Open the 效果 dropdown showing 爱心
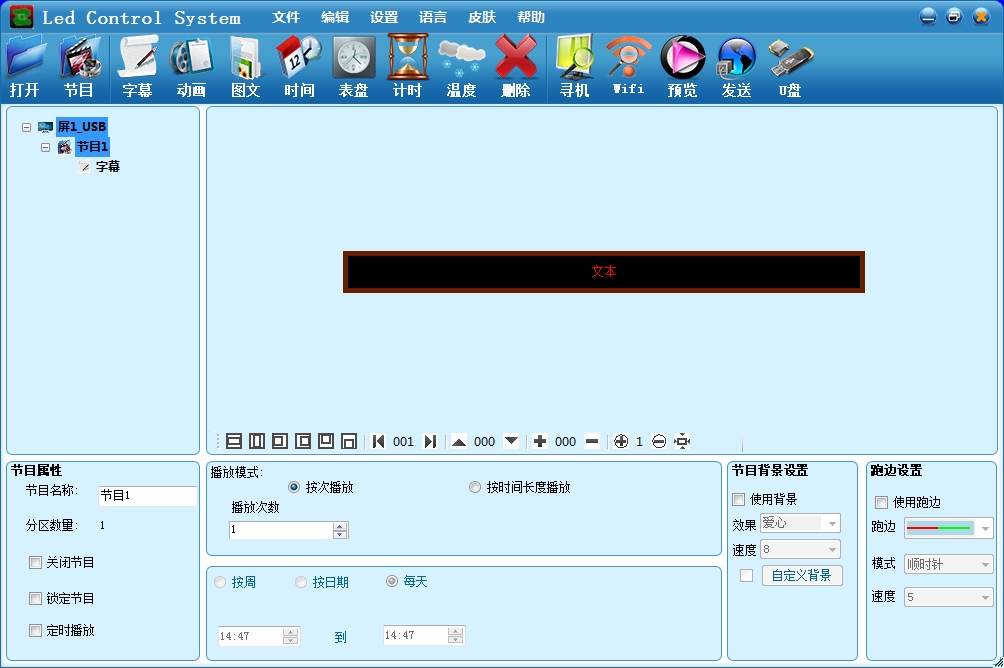1004x668 pixels. coord(800,523)
